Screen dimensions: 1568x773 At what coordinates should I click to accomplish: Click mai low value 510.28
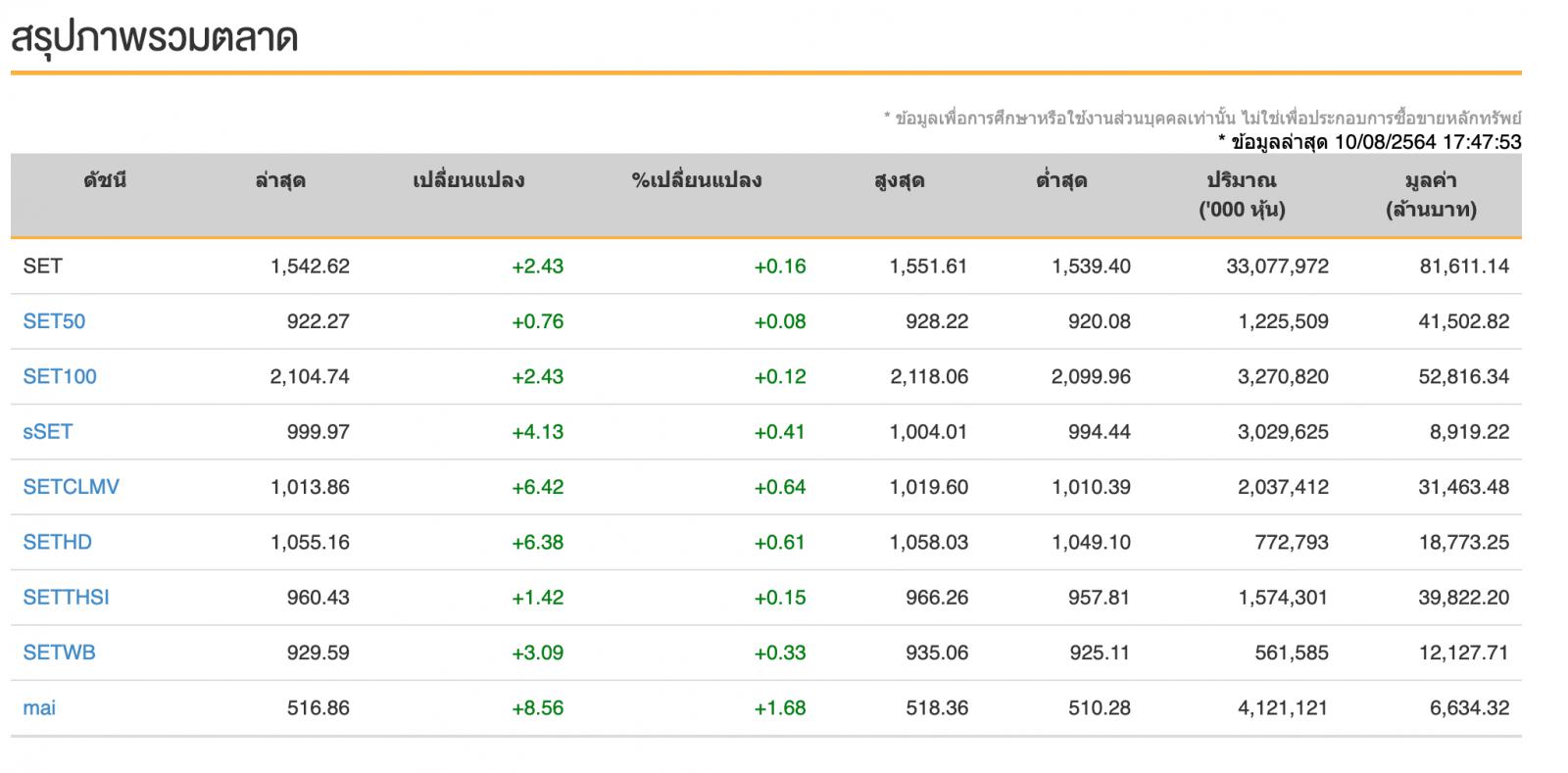click(1099, 707)
